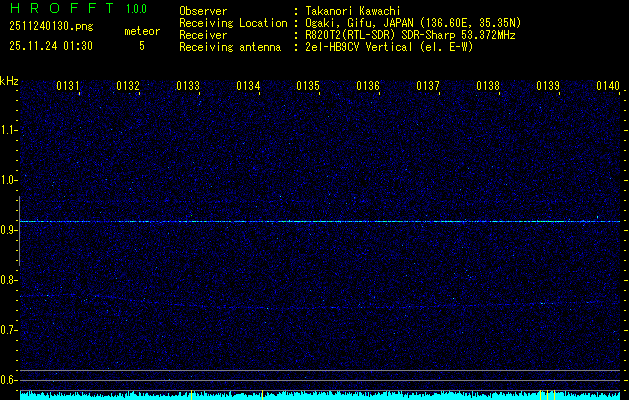Click the 0131 time marker
The height and width of the screenshot is (400, 629).
point(68,87)
